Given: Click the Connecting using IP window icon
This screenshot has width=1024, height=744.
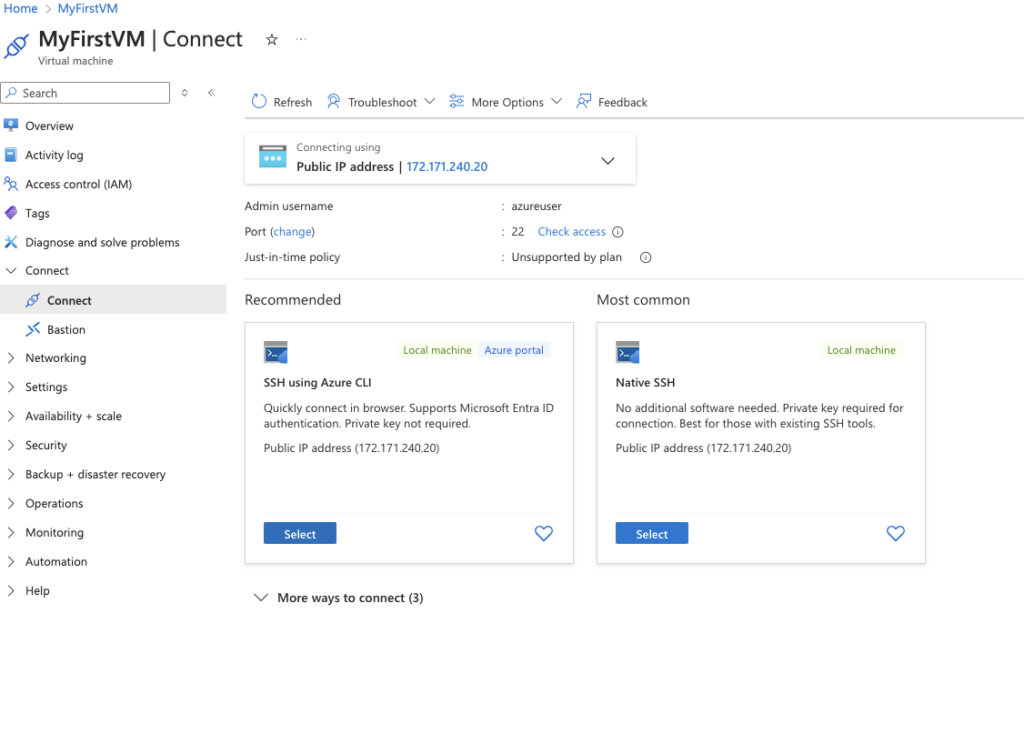Looking at the screenshot, I should [272, 157].
